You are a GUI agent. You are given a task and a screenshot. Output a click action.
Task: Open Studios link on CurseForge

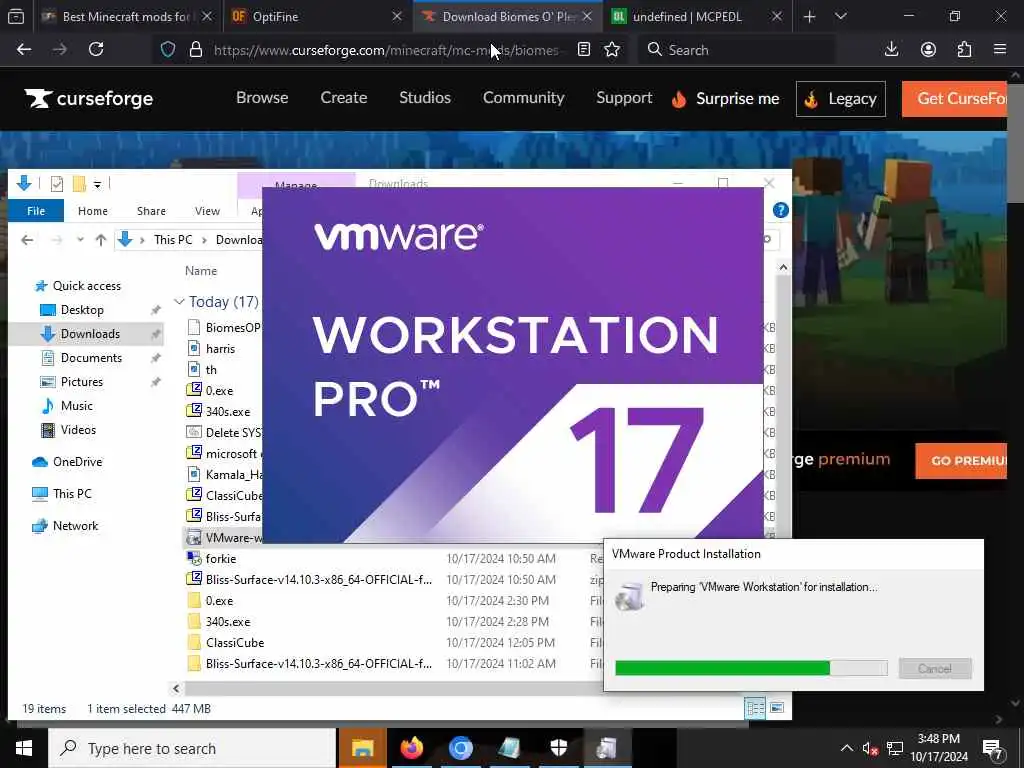pos(424,98)
